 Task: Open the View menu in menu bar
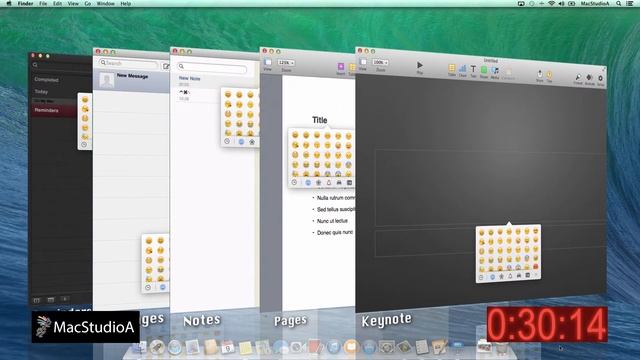tap(73, 3)
